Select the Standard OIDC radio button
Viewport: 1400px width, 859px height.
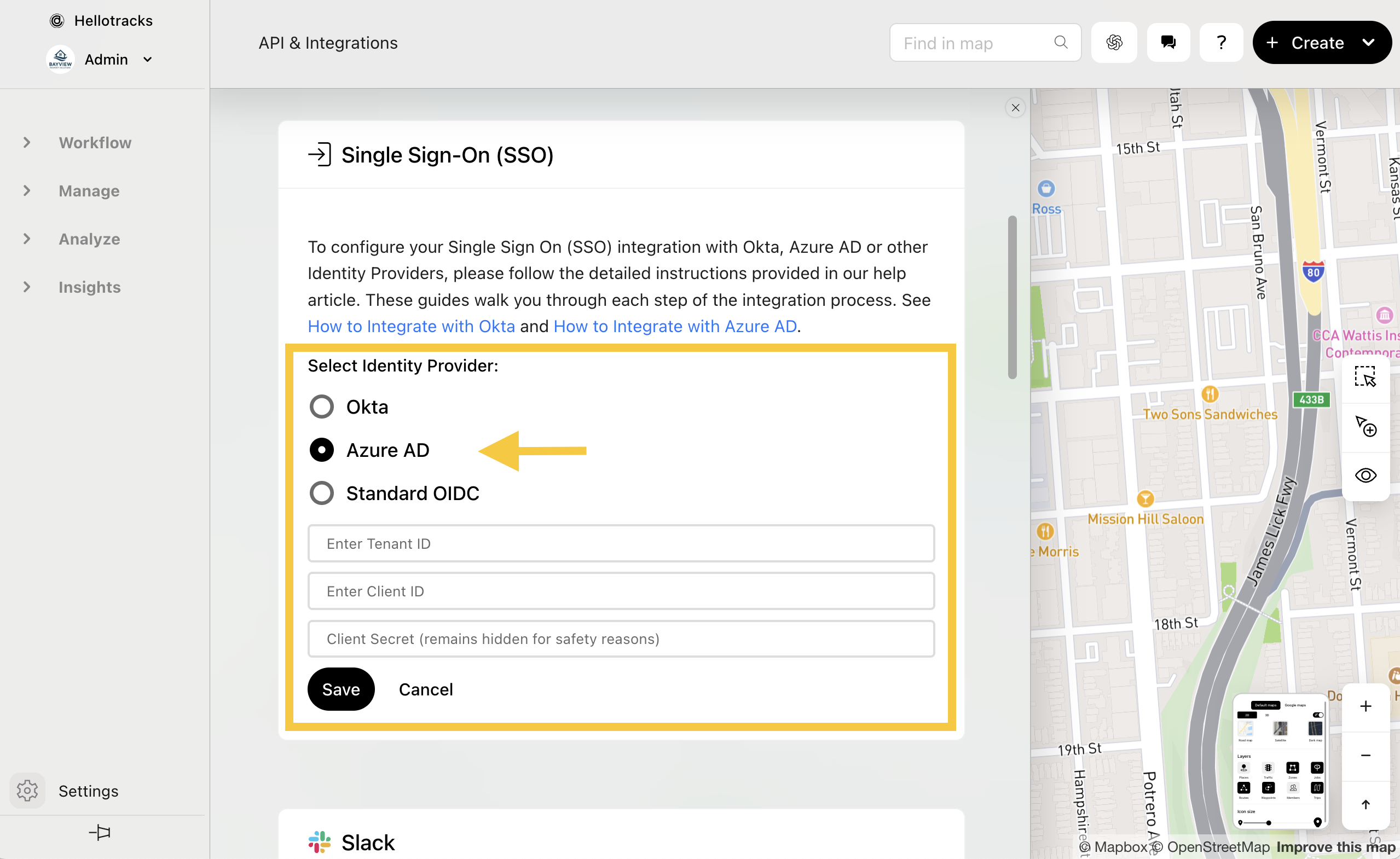click(322, 493)
